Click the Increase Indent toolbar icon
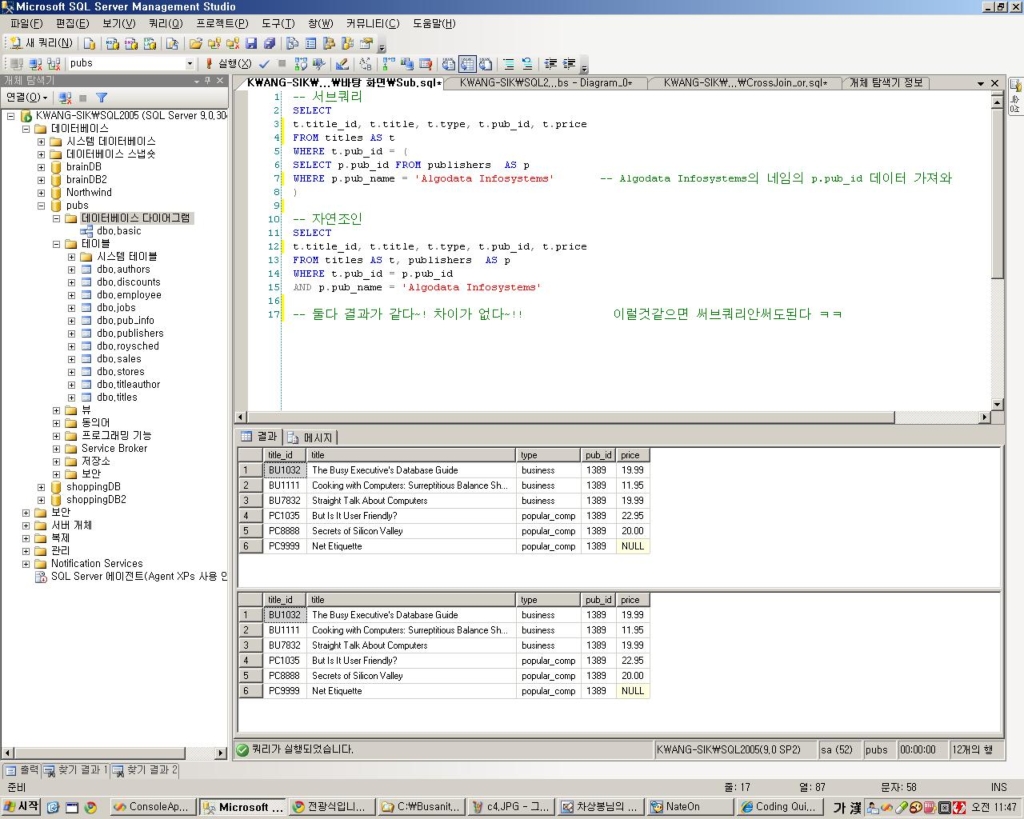Screen dimensions: 1024x819 tap(569, 63)
